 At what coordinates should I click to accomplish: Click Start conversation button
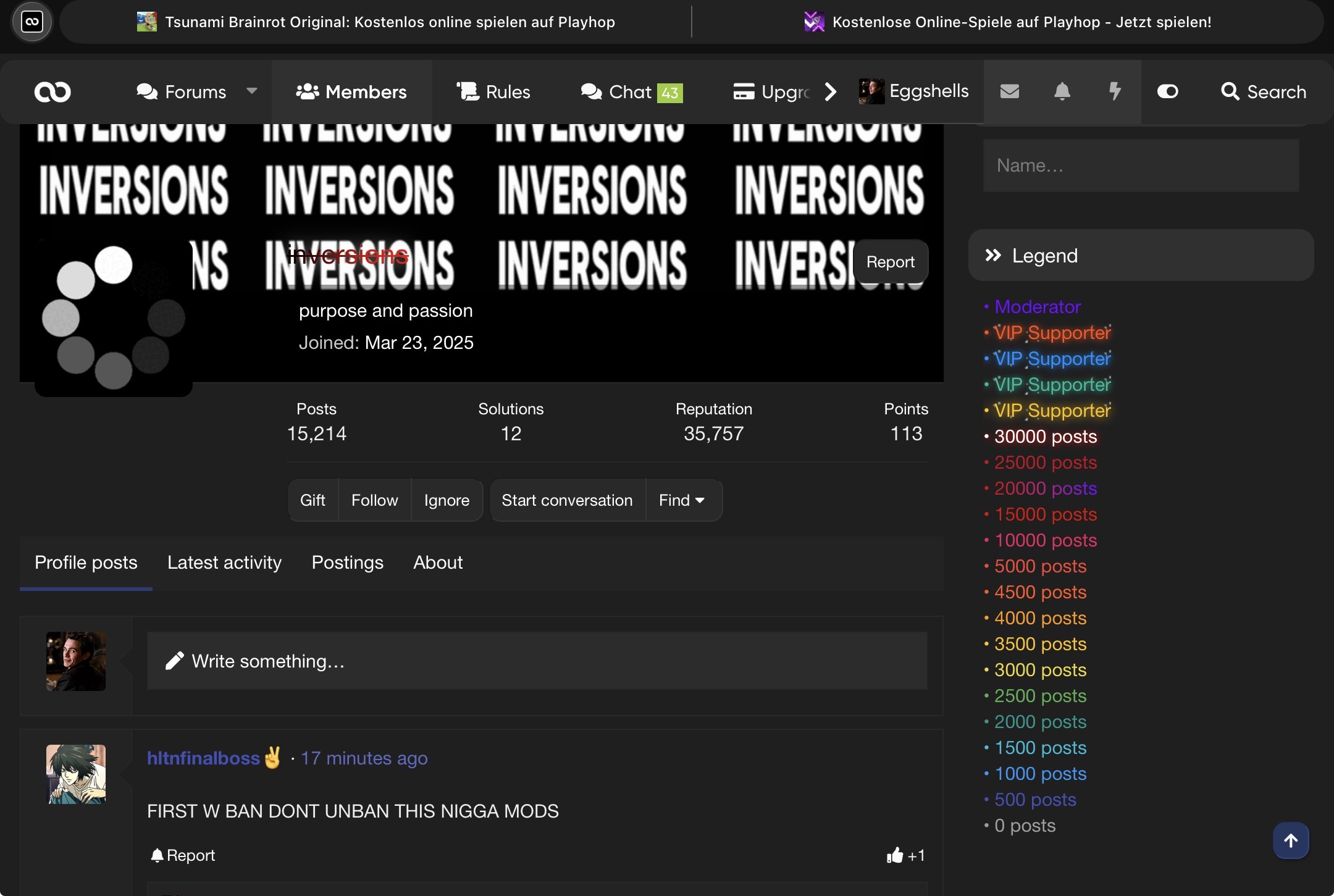(567, 500)
